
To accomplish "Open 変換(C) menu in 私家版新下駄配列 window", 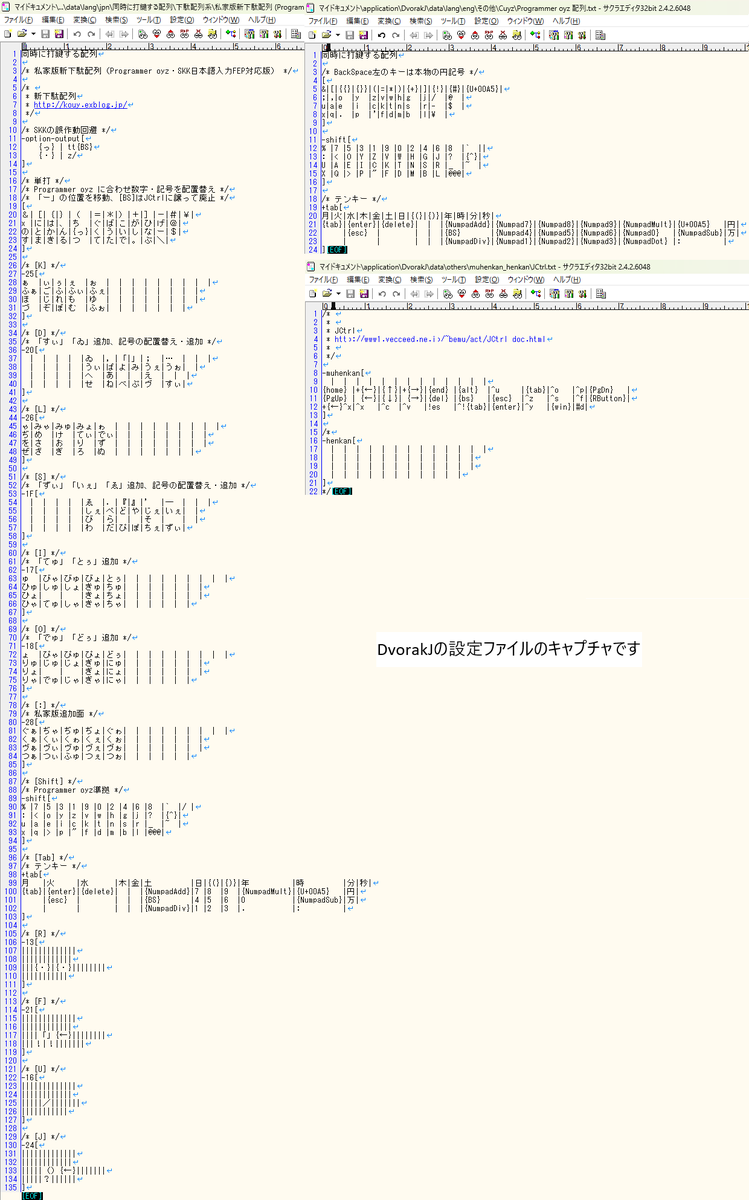I will pyautogui.click(x=85, y=19).
